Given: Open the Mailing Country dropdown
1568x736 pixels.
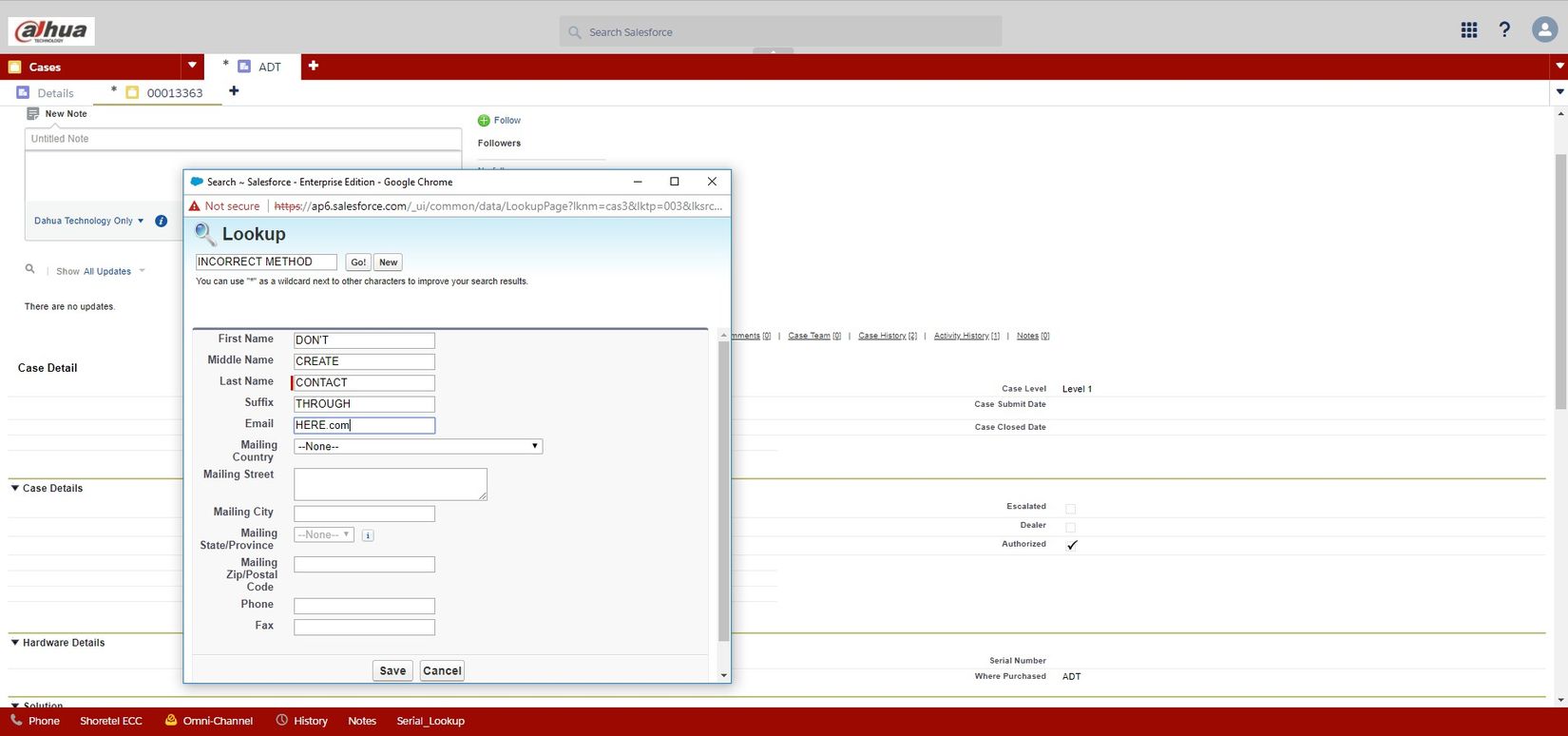Looking at the screenshot, I should (x=418, y=446).
